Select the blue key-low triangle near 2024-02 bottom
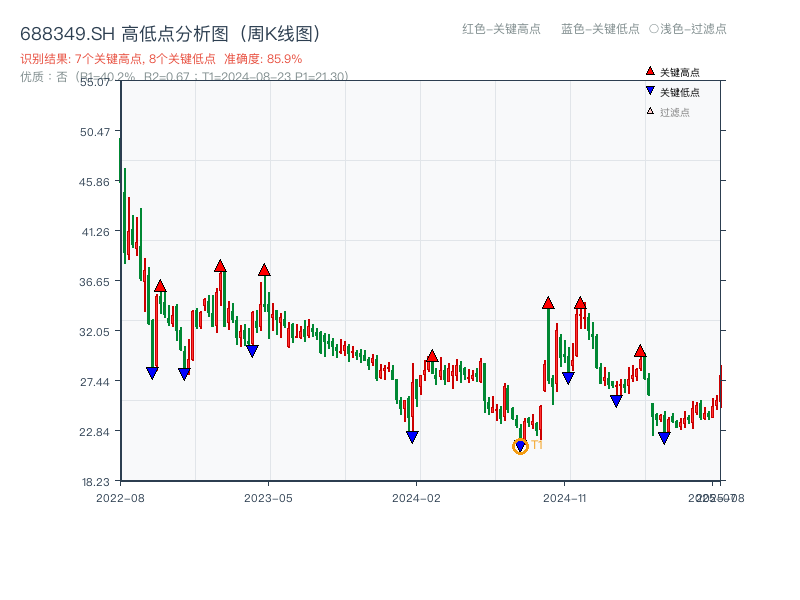The height and width of the screenshot is (600, 800). tap(411, 437)
